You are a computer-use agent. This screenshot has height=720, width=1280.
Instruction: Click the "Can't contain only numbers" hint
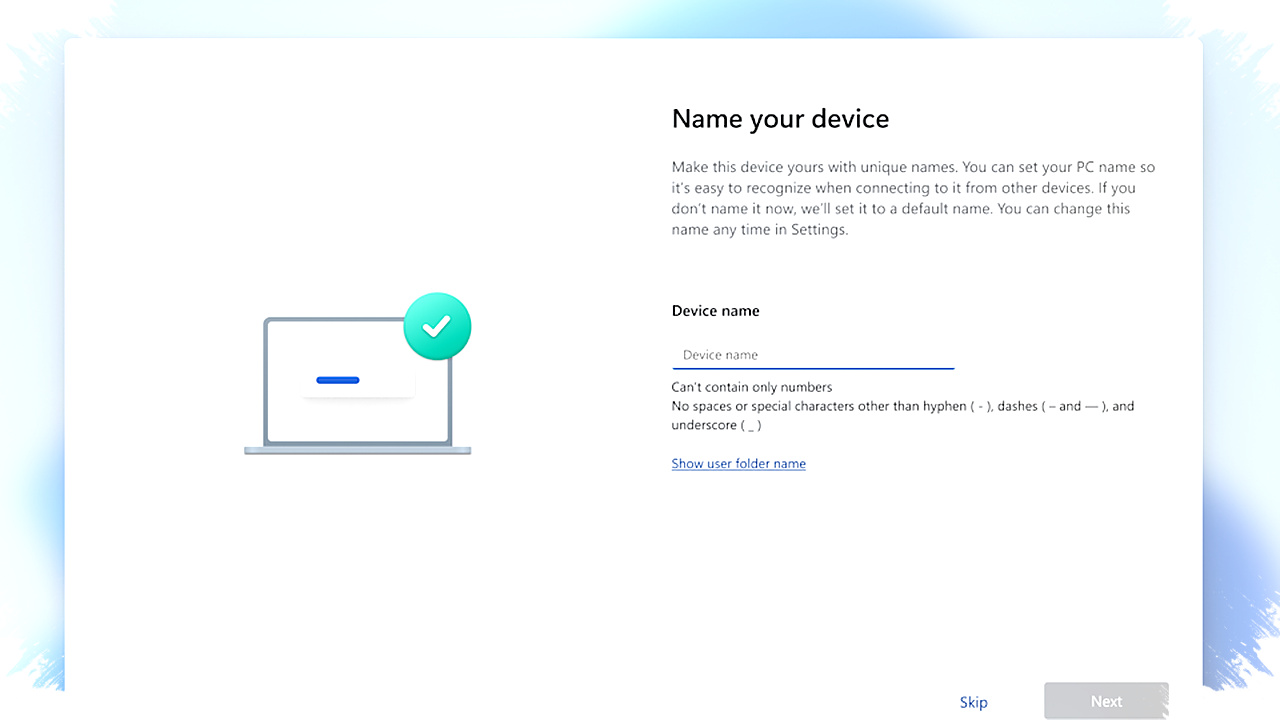point(751,387)
